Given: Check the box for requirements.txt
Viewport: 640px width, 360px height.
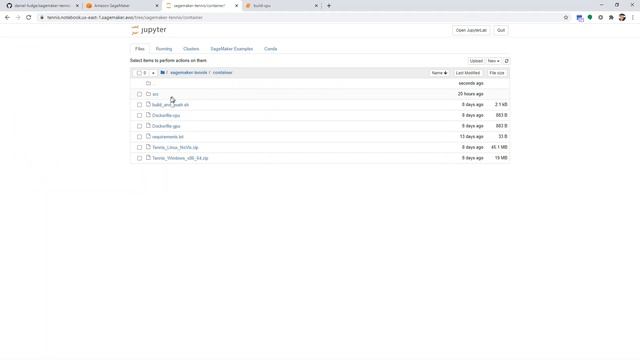Looking at the screenshot, I should click(x=140, y=137).
